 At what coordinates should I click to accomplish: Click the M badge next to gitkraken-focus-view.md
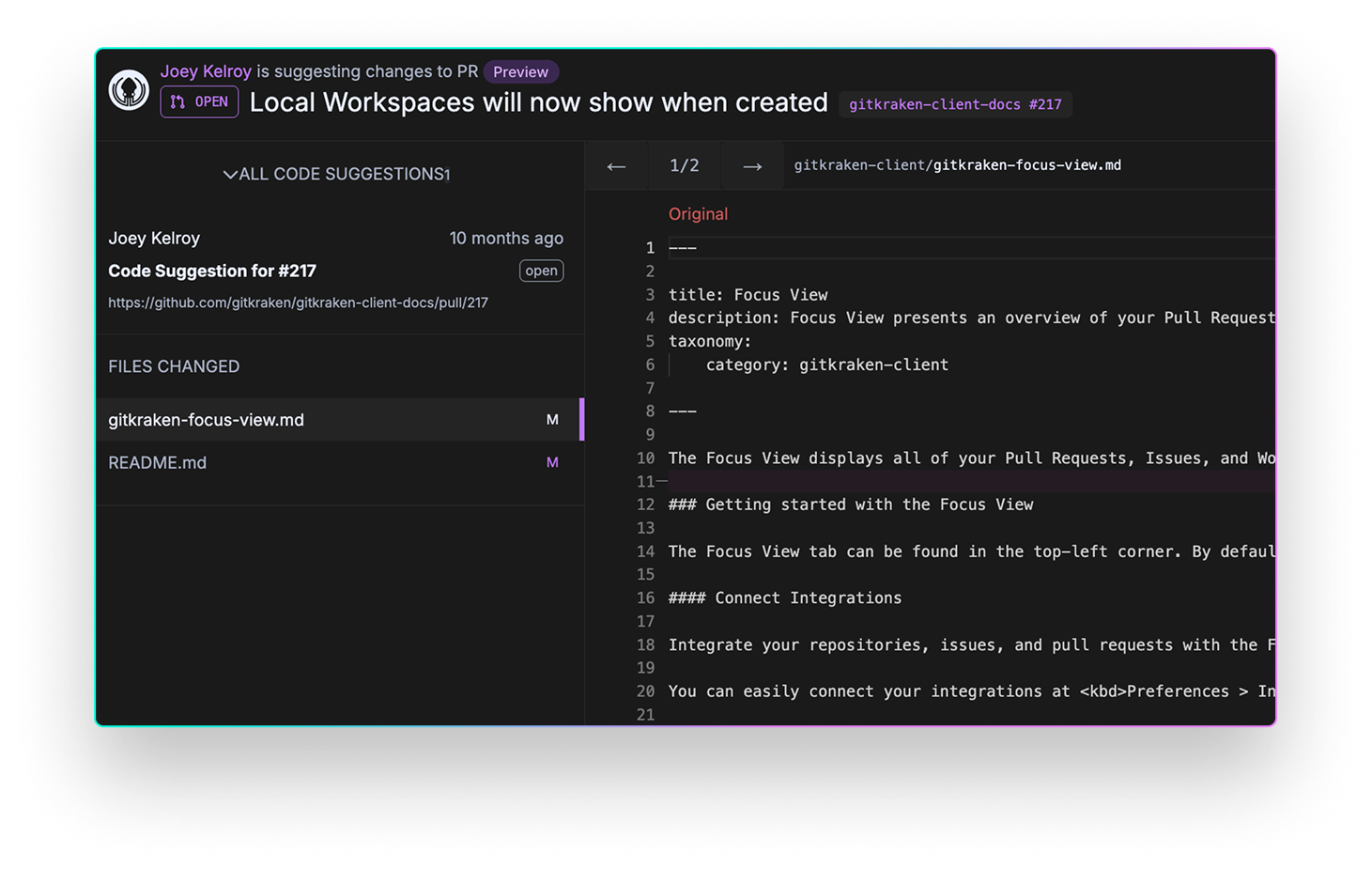553,419
